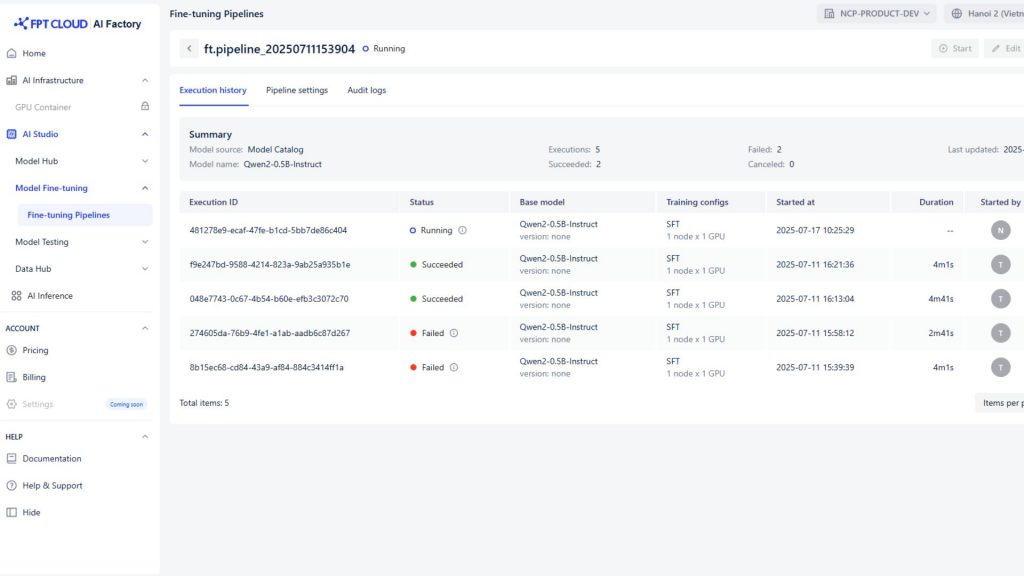This screenshot has height=576, width=1024.
Task: Switch to the Pipeline settings tab
Action: coord(296,90)
